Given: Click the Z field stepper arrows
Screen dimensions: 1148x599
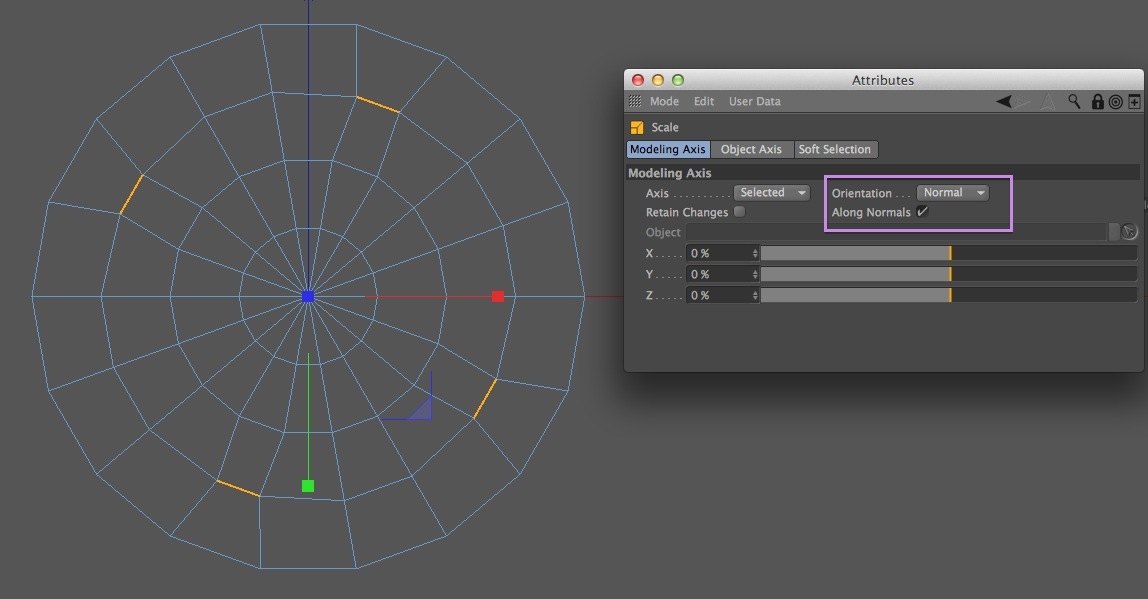Looking at the screenshot, I should (755, 295).
